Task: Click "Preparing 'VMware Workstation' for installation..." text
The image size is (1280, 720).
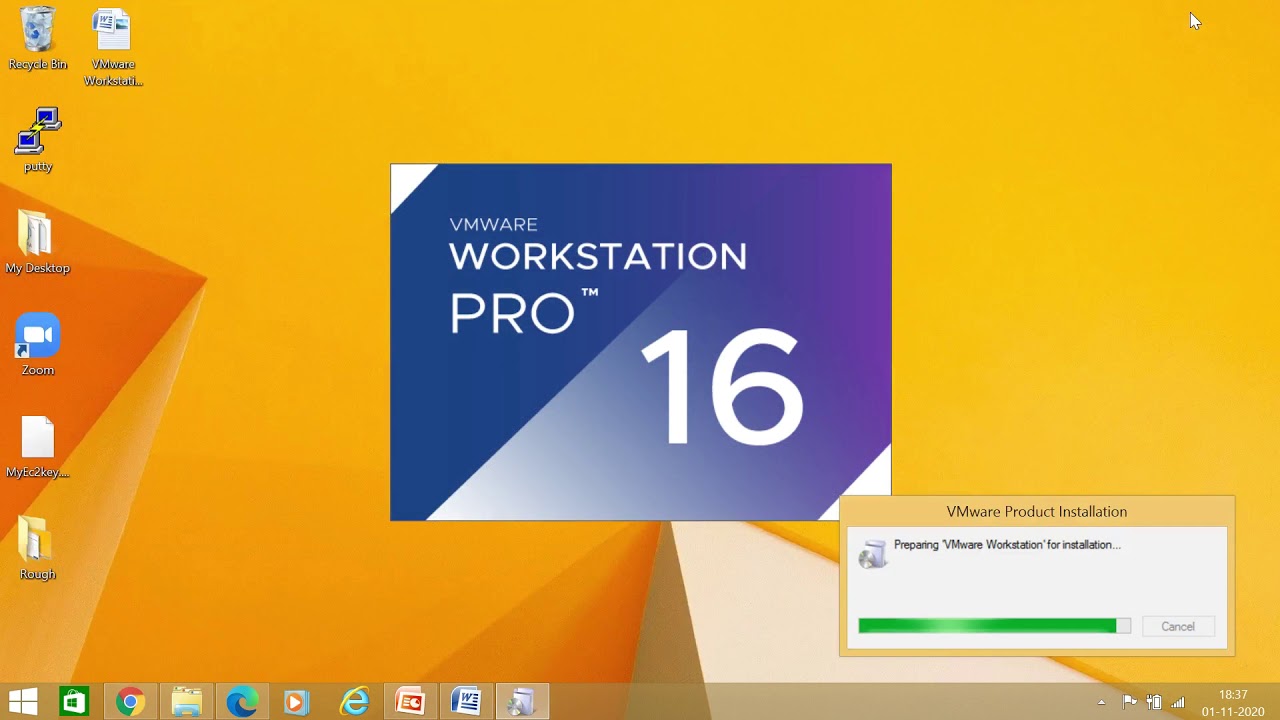Action: [1007, 545]
